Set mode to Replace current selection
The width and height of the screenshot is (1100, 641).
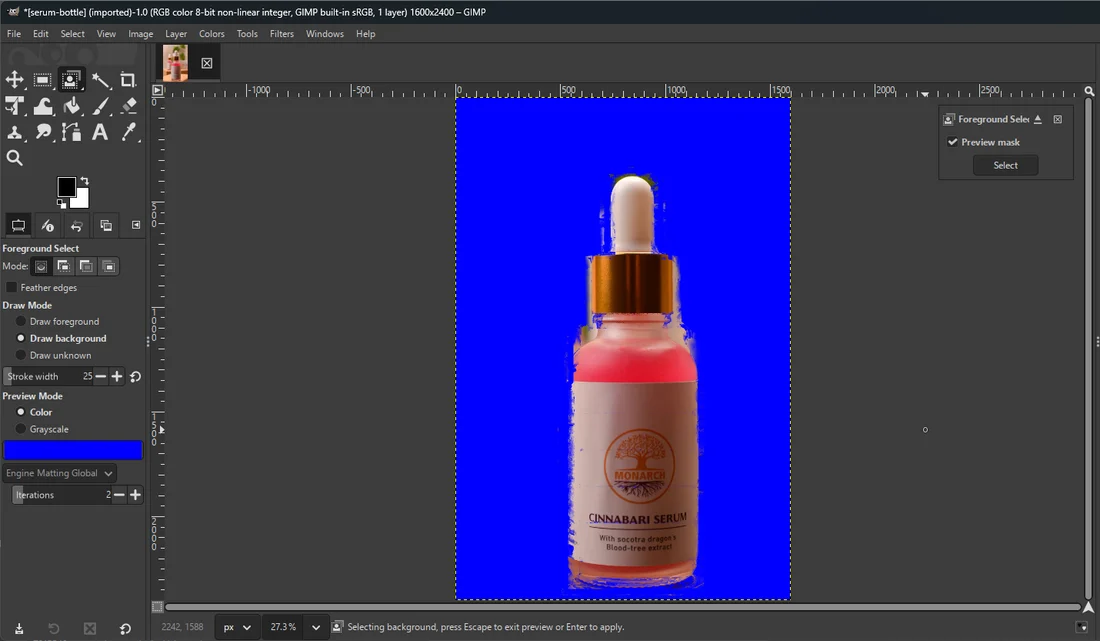(x=41, y=266)
